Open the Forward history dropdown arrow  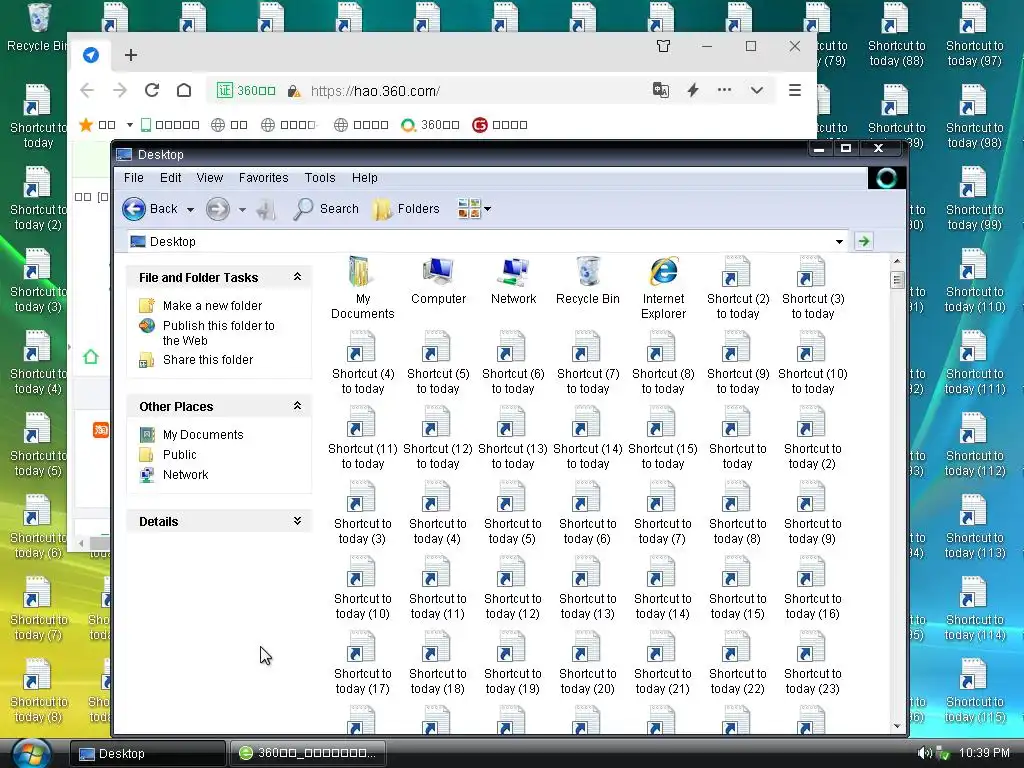(x=242, y=210)
